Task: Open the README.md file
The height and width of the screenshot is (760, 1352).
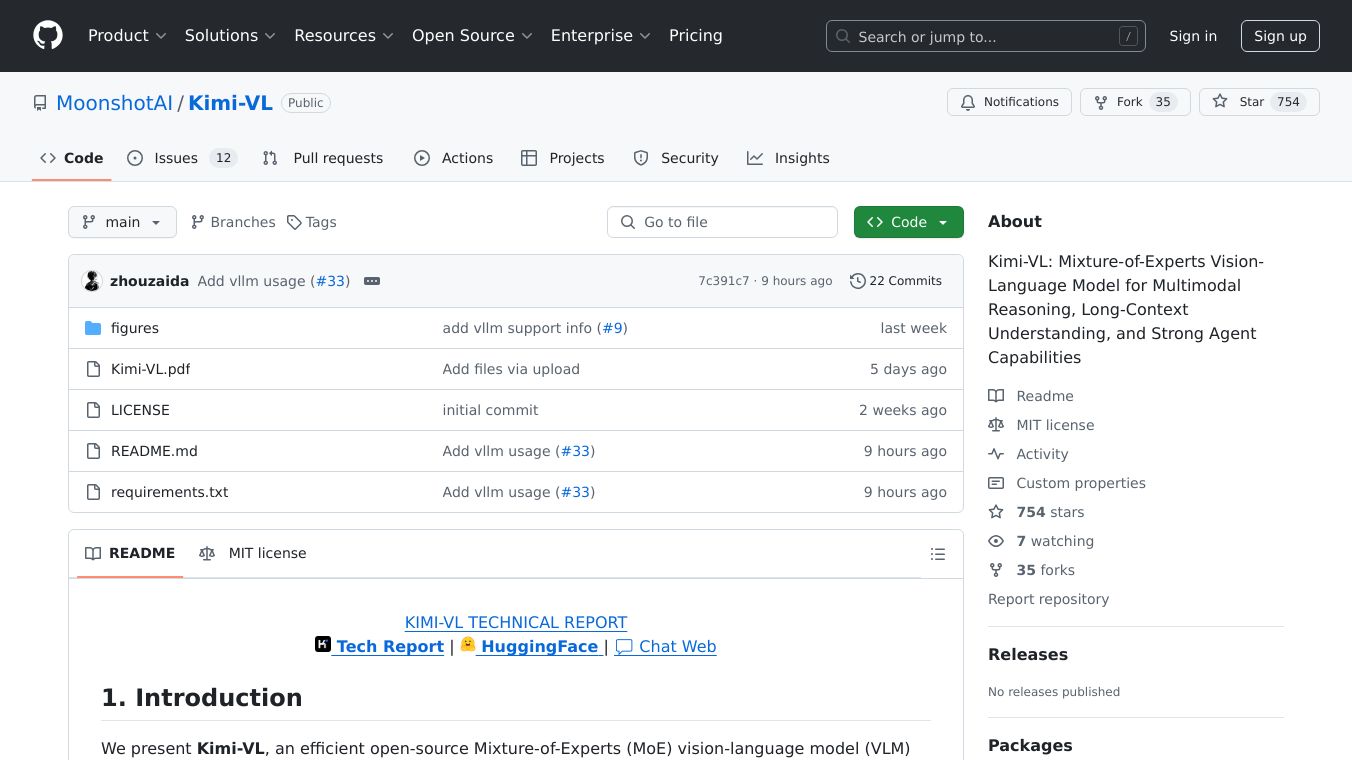Action: (154, 451)
